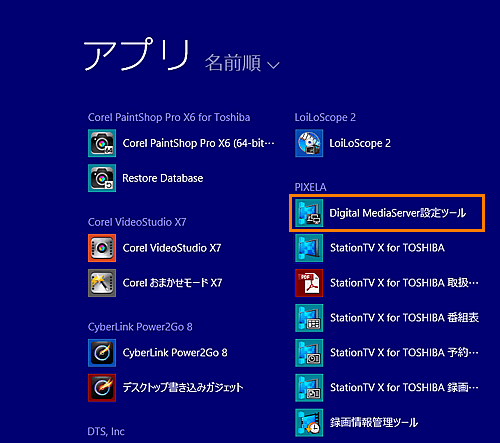The image size is (500, 443).
Task: Click the StationTV X for TOSHIBA 番組表 label
Action: click(404, 318)
